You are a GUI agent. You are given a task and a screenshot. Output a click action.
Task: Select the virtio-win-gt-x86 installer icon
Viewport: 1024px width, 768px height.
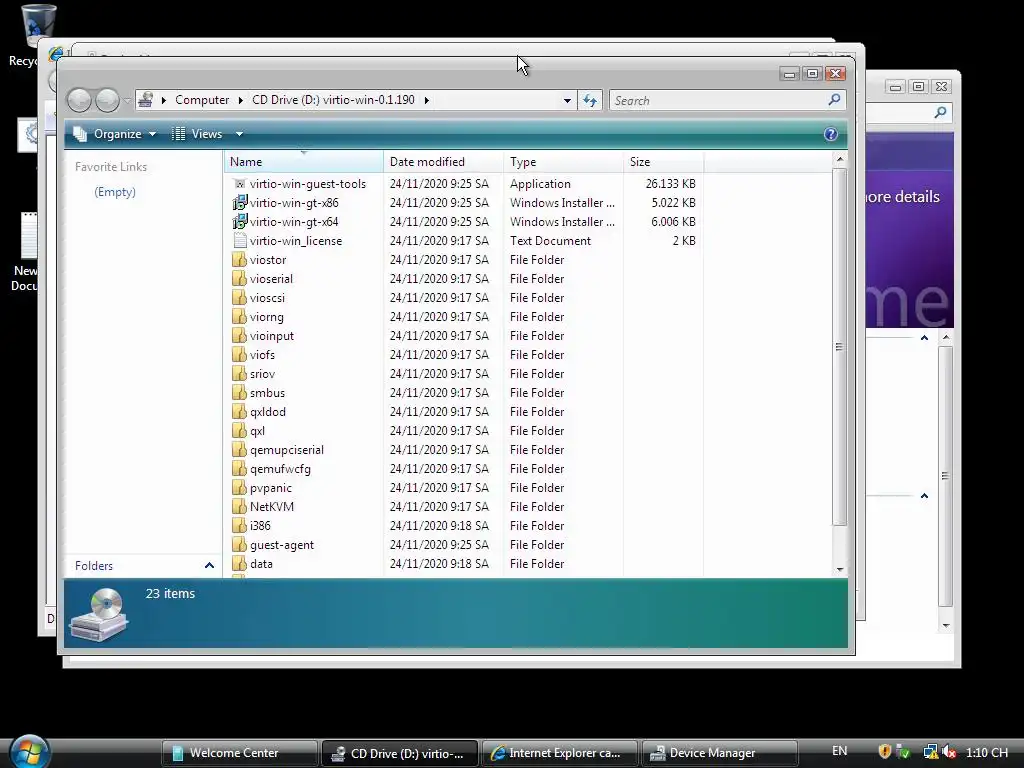[240, 203]
